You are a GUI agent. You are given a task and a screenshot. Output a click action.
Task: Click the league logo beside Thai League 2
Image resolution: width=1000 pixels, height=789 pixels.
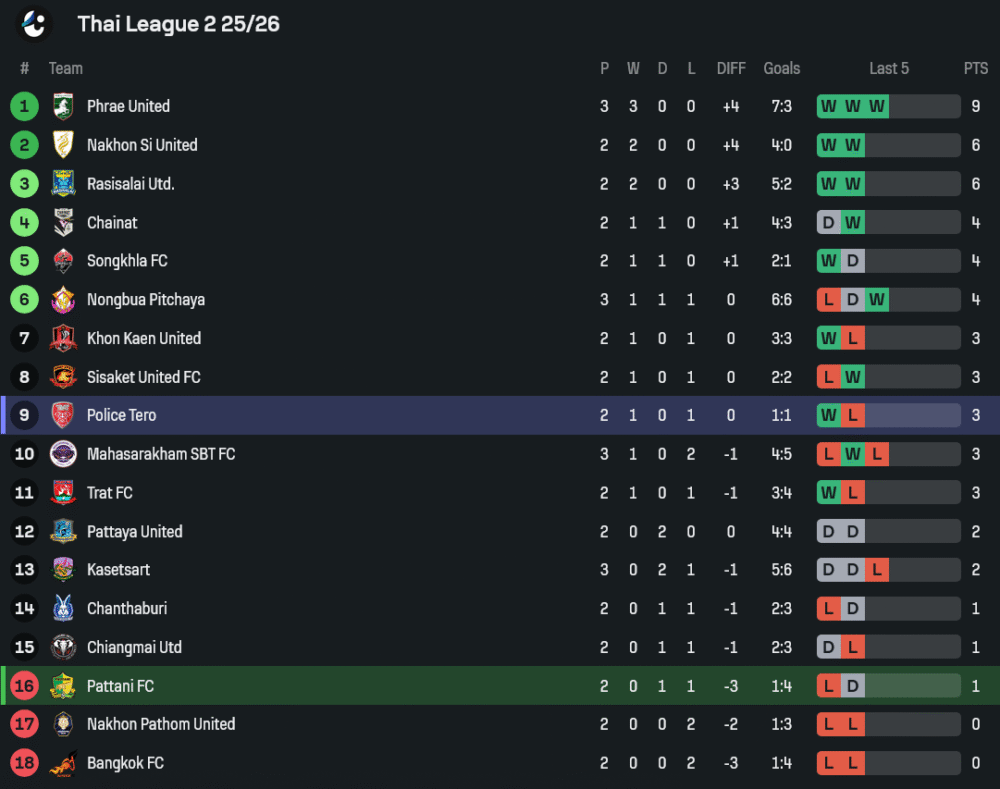35,23
